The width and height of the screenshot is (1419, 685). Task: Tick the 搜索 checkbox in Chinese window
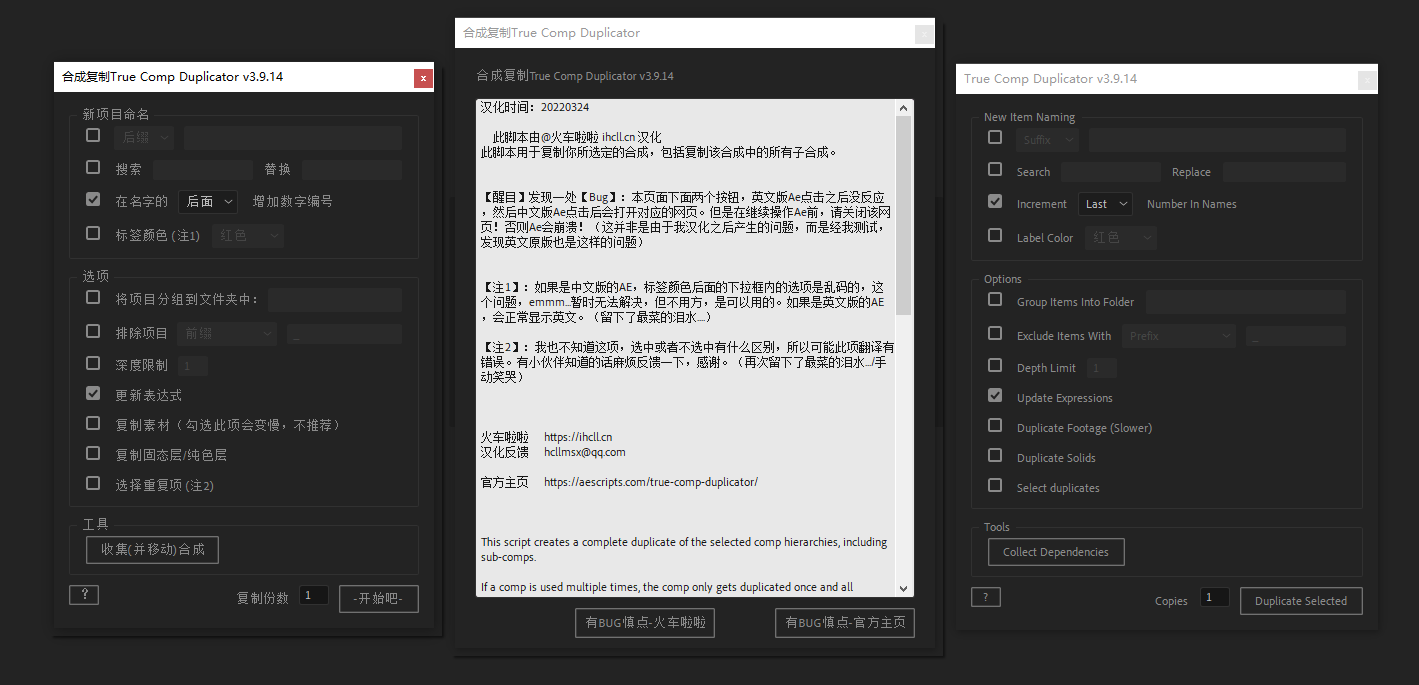(x=93, y=167)
